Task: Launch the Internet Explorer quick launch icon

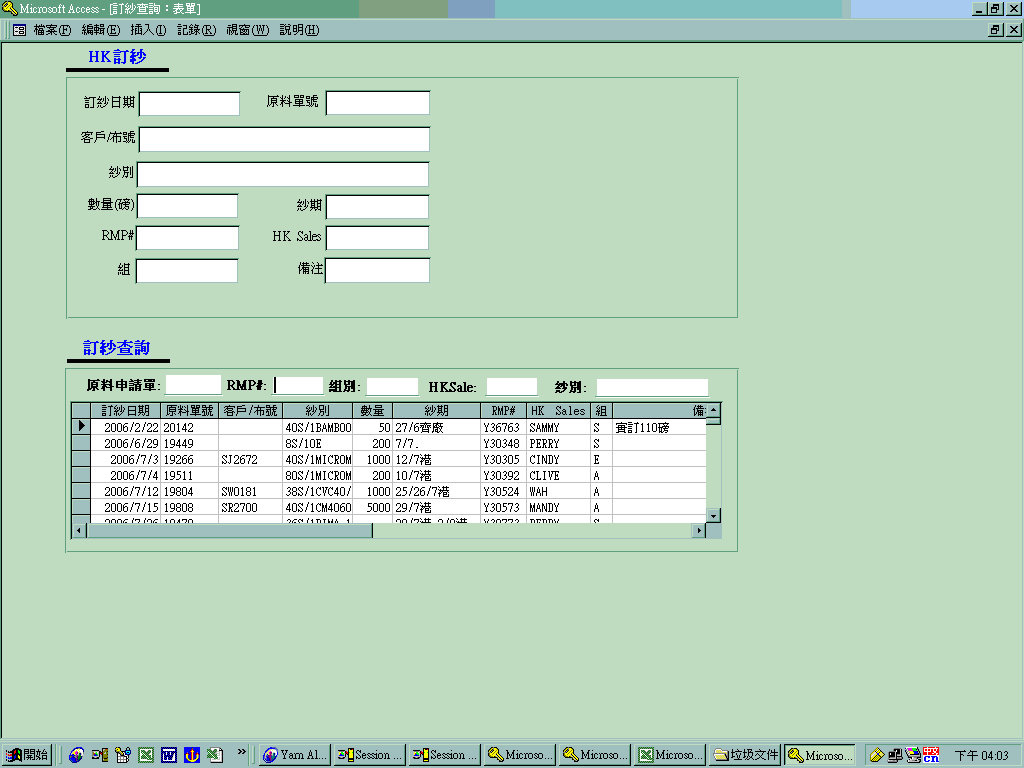Action: (x=76, y=755)
